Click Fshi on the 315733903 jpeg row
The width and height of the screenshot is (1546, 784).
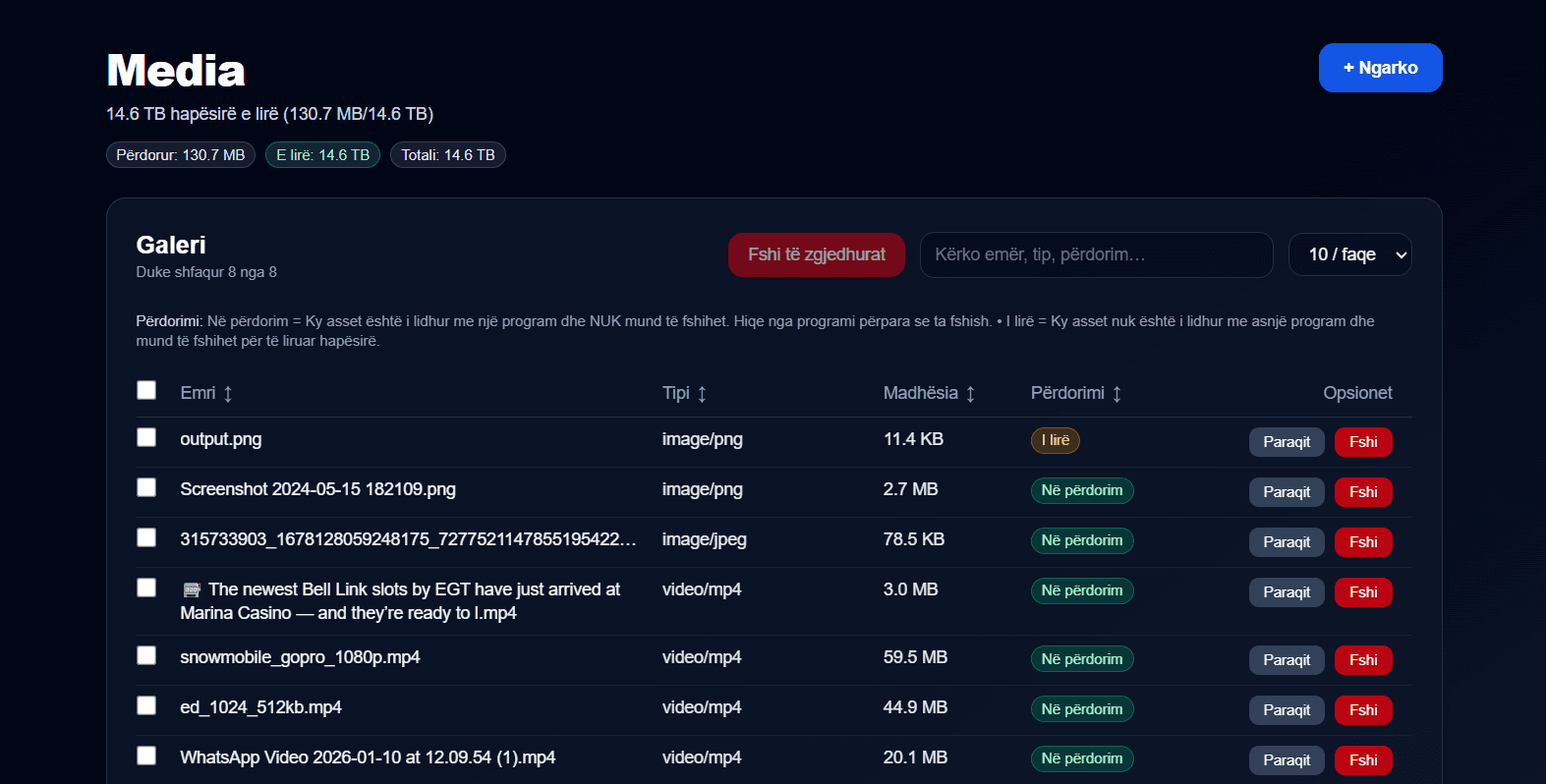(1363, 542)
